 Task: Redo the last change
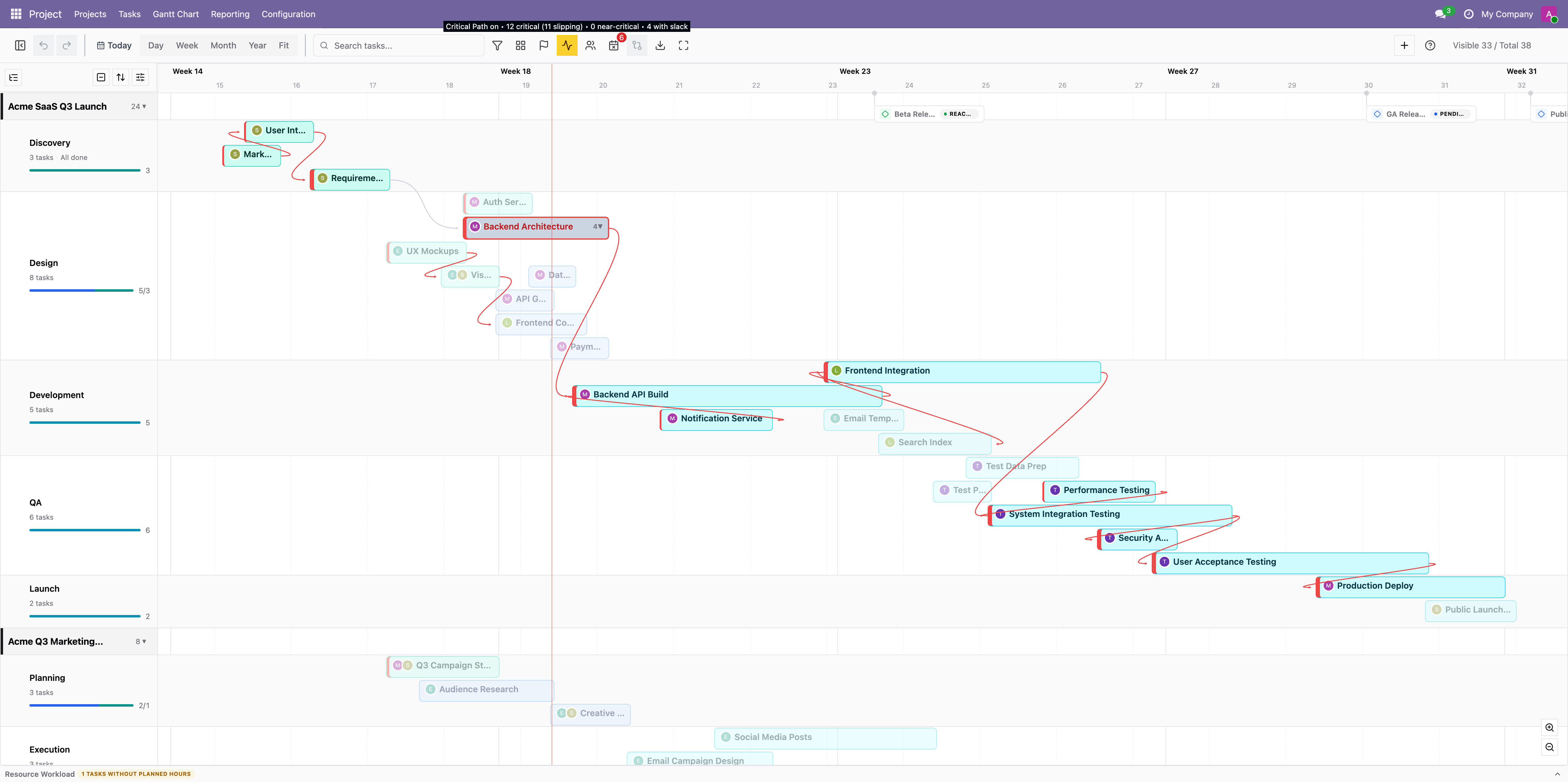coord(67,46)
